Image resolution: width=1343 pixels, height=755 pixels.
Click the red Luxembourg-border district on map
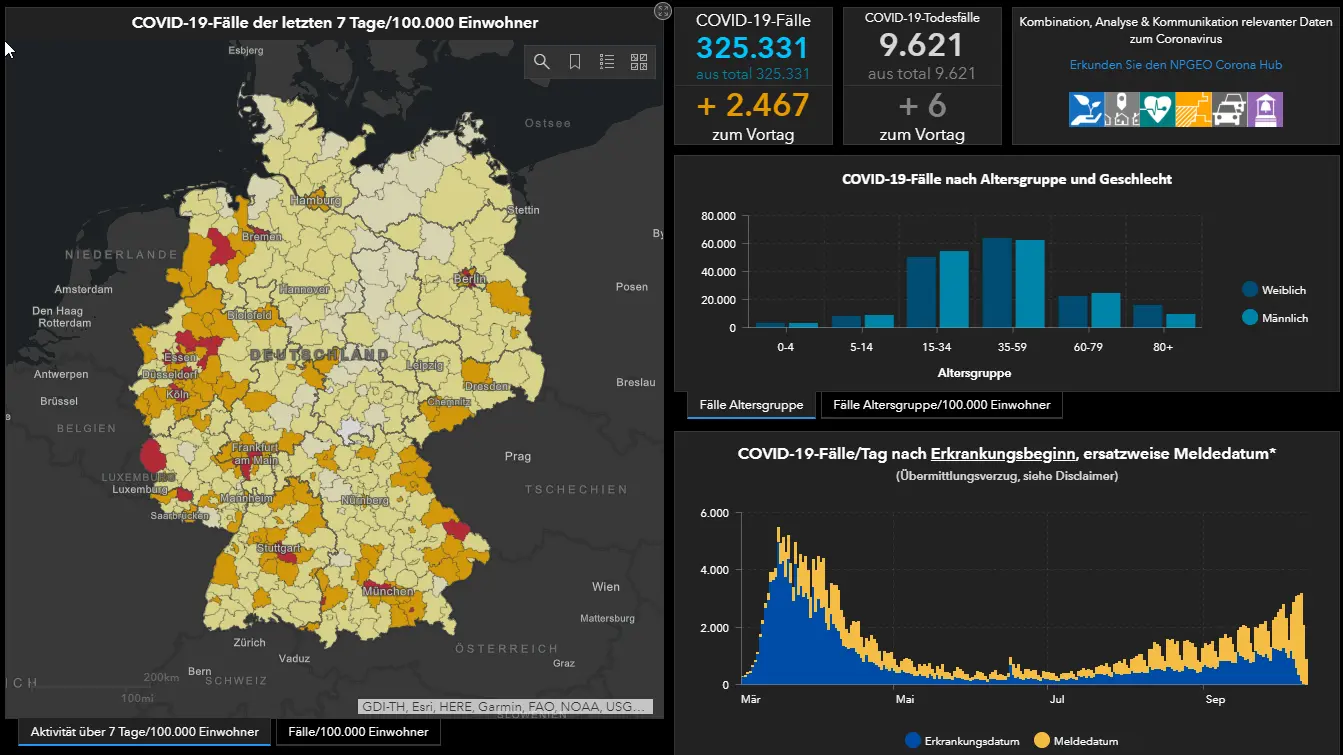click(x=151, y=454)
